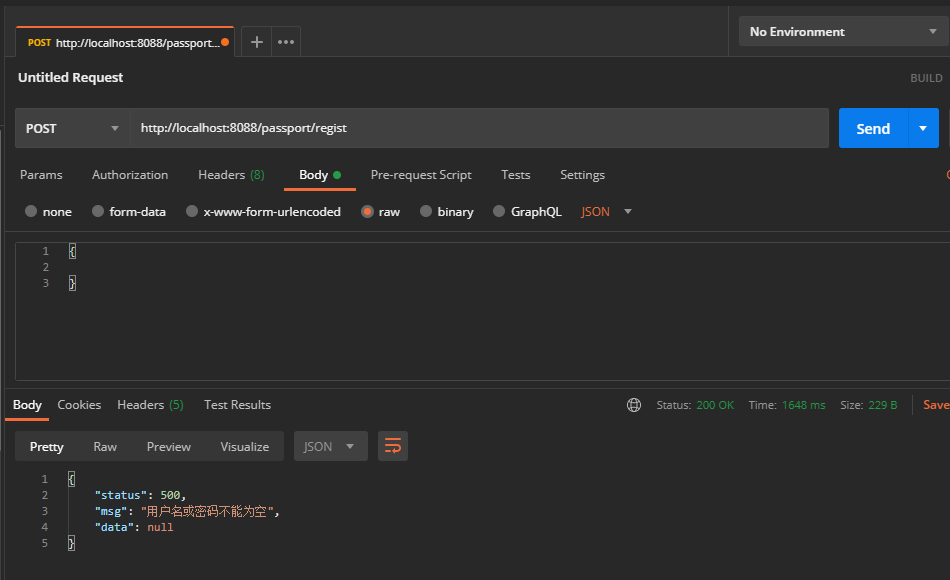Open the Tests tab
This screenshot has width=950, height=580.
(x=516, y=175)
